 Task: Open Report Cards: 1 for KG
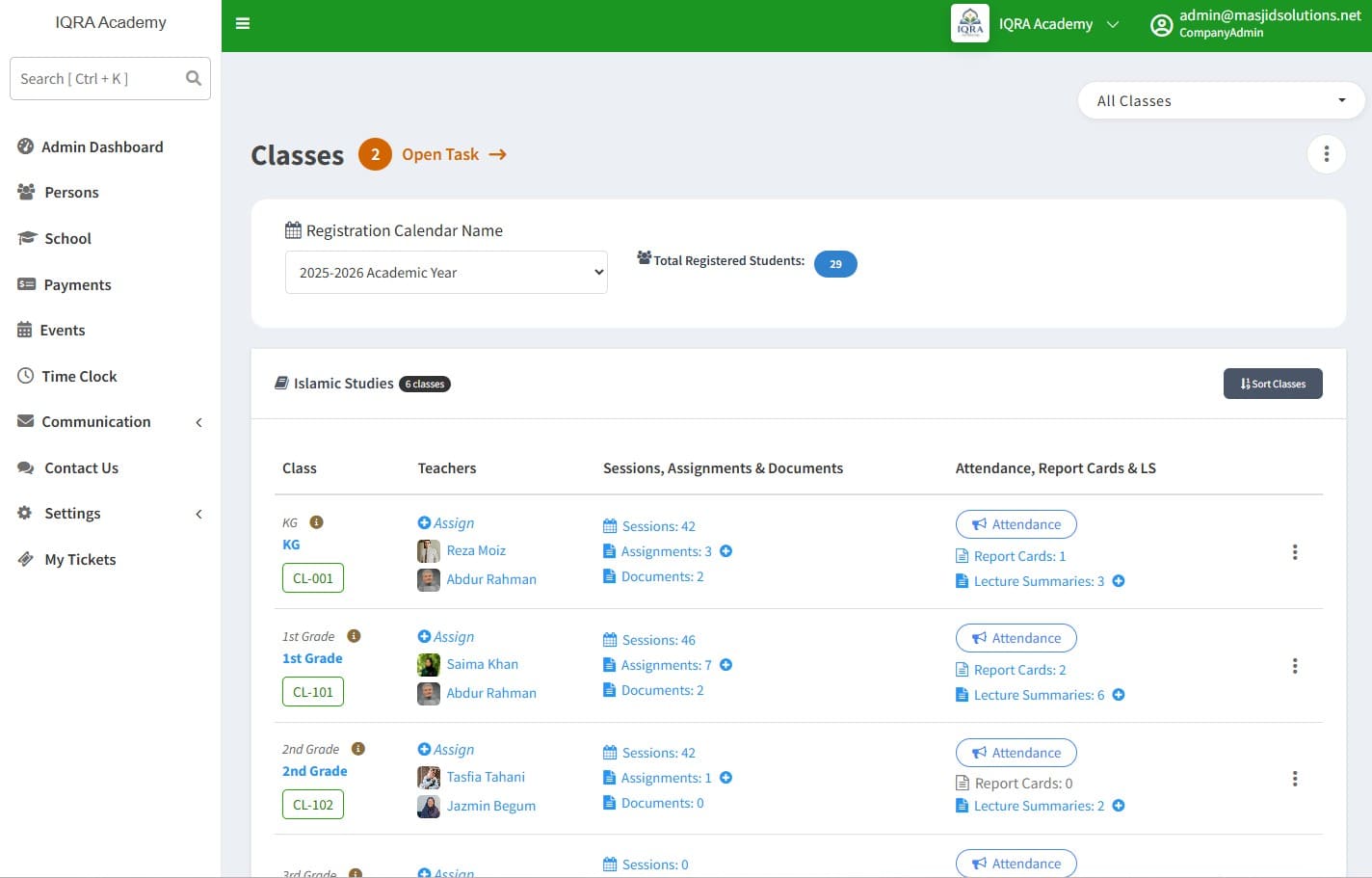pos(1011,556)
